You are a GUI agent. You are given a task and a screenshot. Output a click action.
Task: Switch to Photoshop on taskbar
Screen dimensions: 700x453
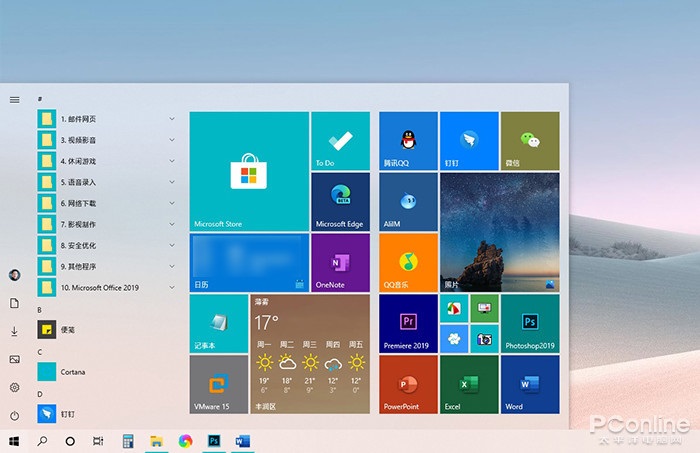tap(214, 441)
